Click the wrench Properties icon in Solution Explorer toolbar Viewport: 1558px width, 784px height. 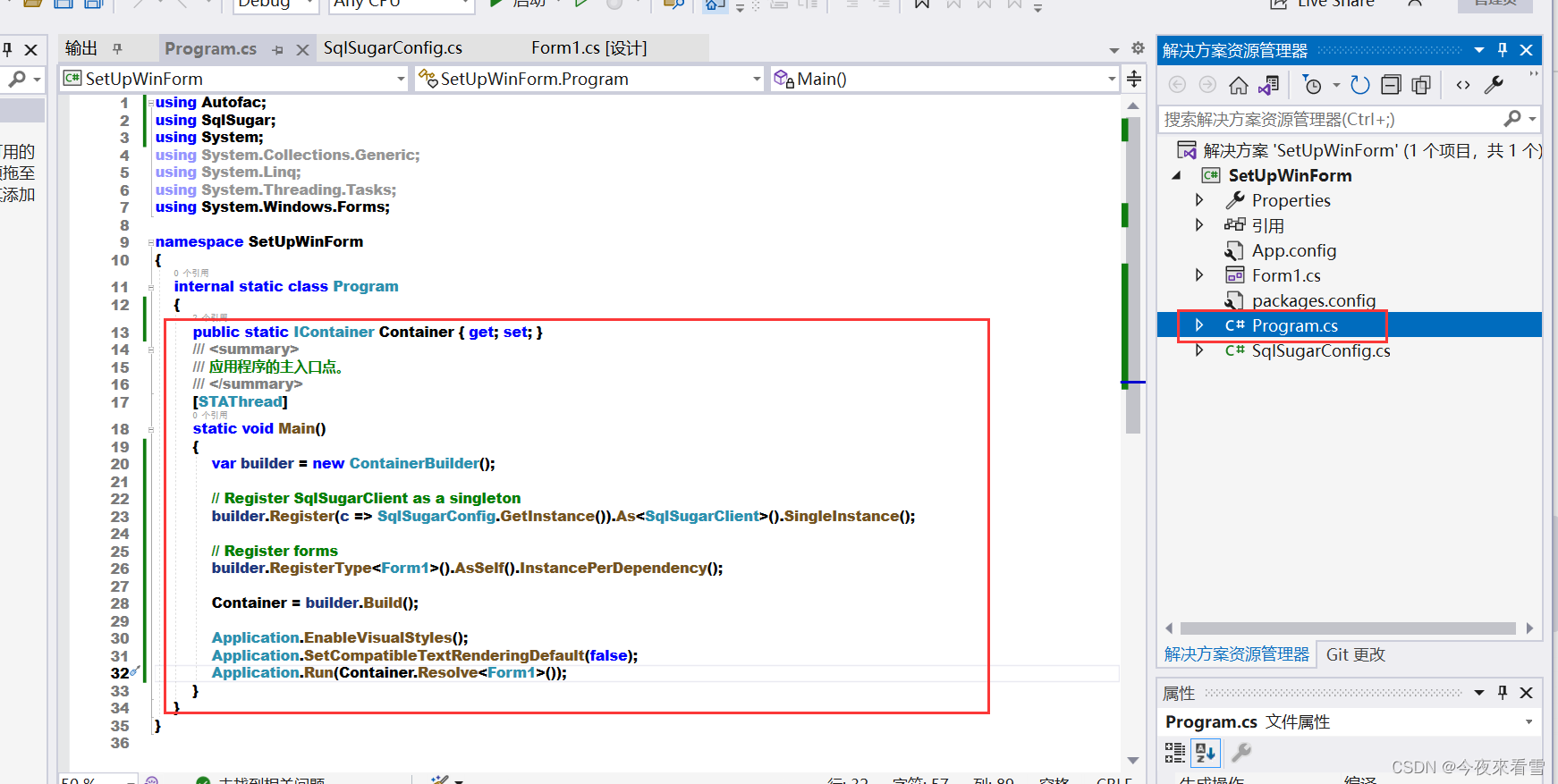[1494, 85]
